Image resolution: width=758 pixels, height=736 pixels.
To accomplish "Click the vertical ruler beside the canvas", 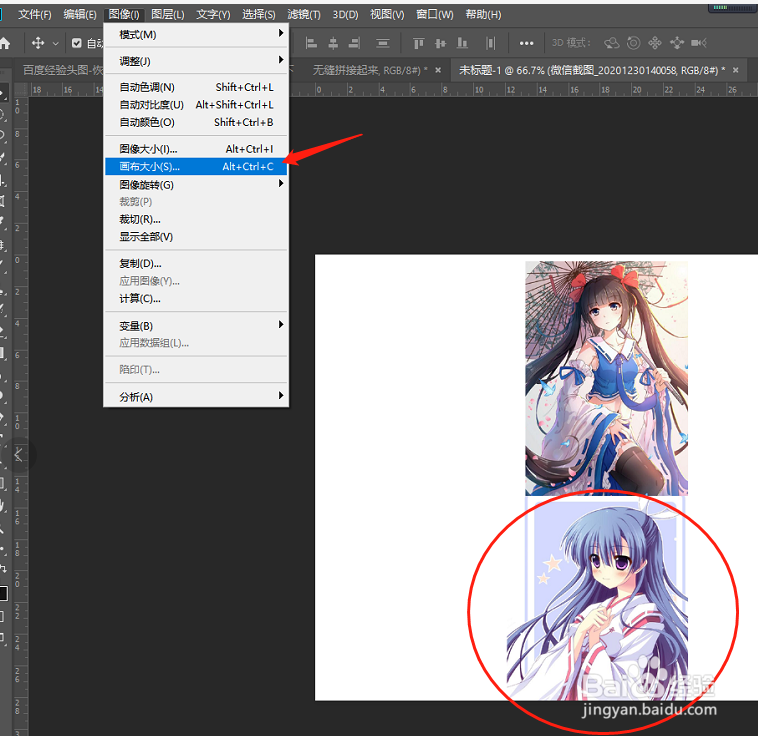I will pos(19,416).
